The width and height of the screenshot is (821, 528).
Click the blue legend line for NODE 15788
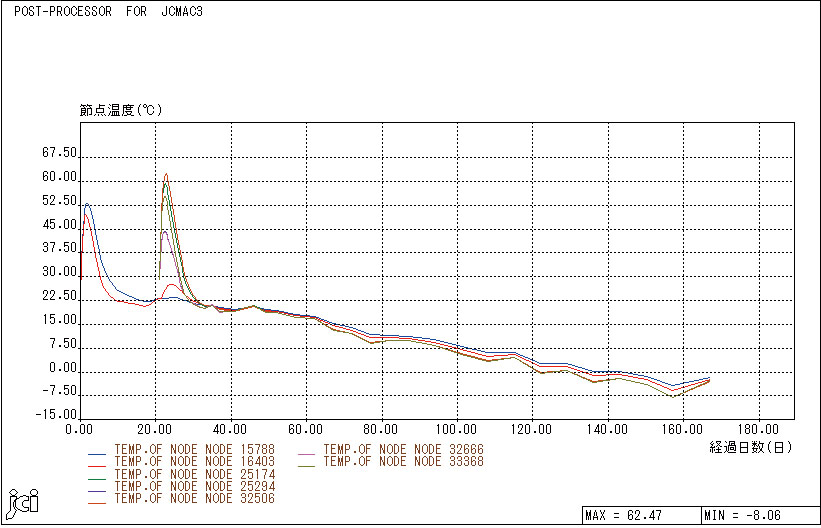97,454
